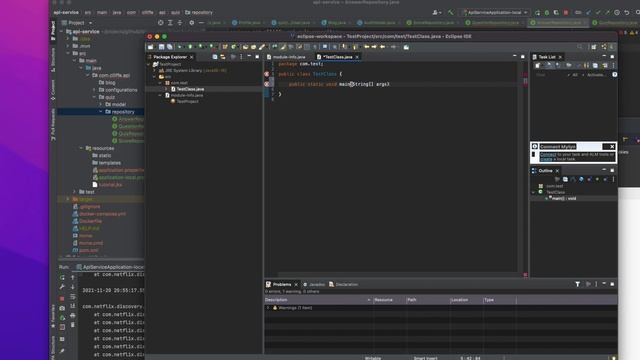Expand the model folder in IntelliJ project tree
Viewport: 640px width, 360px height.
coord(100,104)
